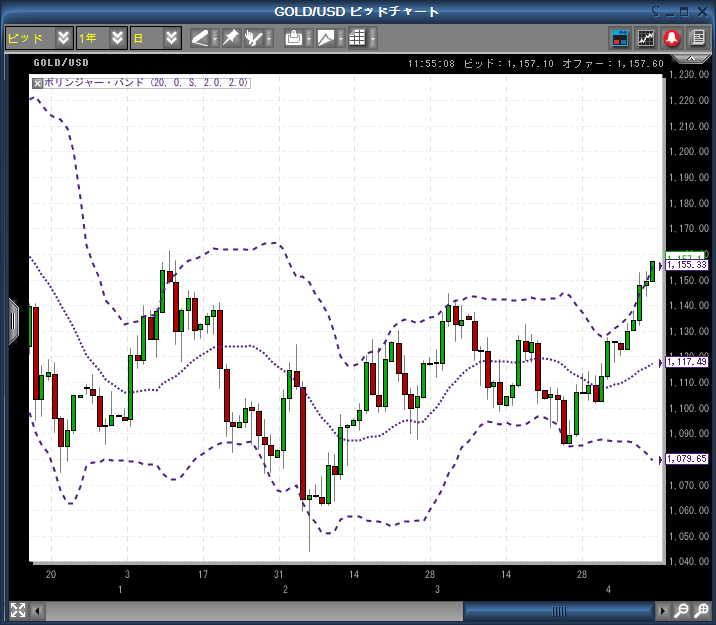The width and height of the screenshot is (716, 625).
Task: Open the ビッド price type dropdown
Action: coord(64,38)
